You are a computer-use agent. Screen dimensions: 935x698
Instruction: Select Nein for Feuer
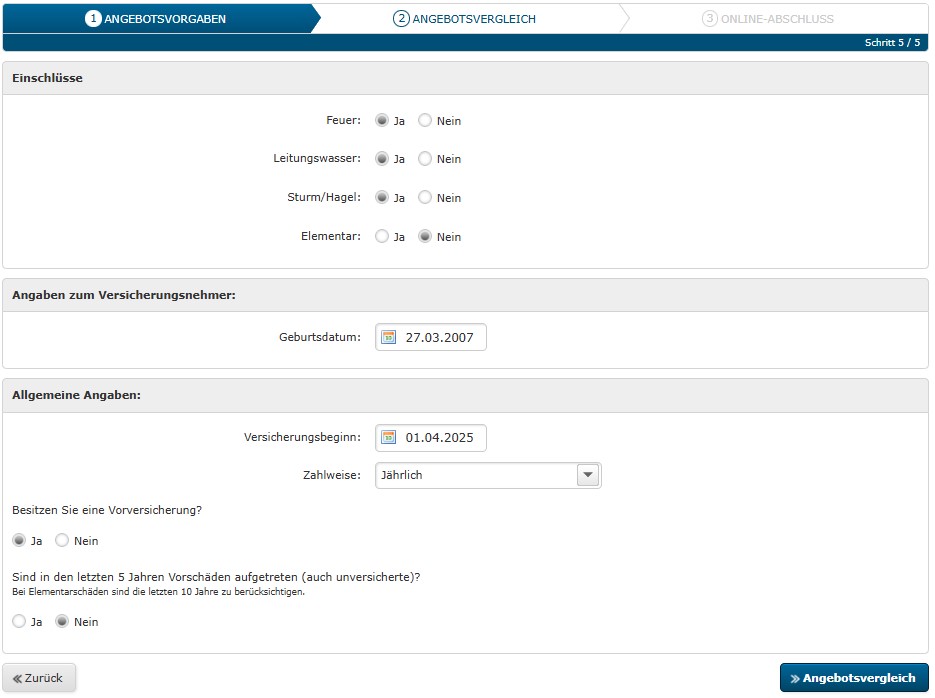click(x=425, y=120)
